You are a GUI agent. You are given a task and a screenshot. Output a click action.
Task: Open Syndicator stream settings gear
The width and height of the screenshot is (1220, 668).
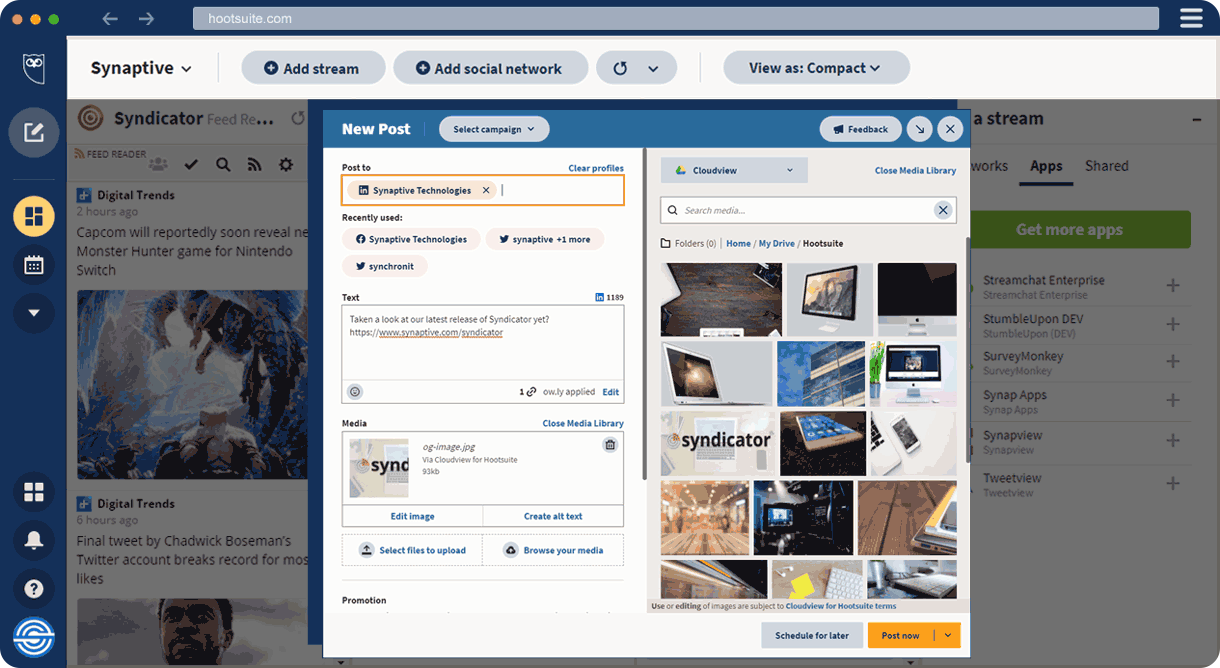tap(286, 164)
